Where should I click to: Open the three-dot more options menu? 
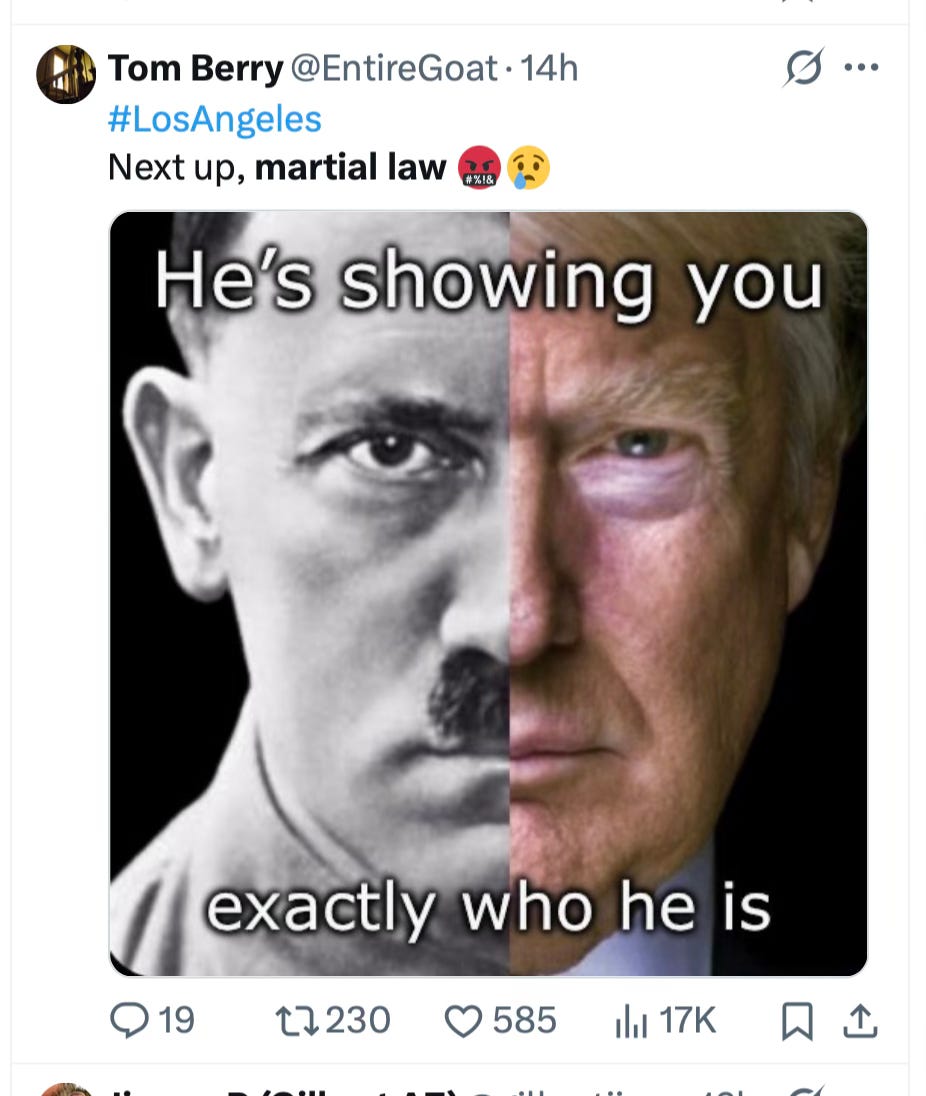[861, 68]
